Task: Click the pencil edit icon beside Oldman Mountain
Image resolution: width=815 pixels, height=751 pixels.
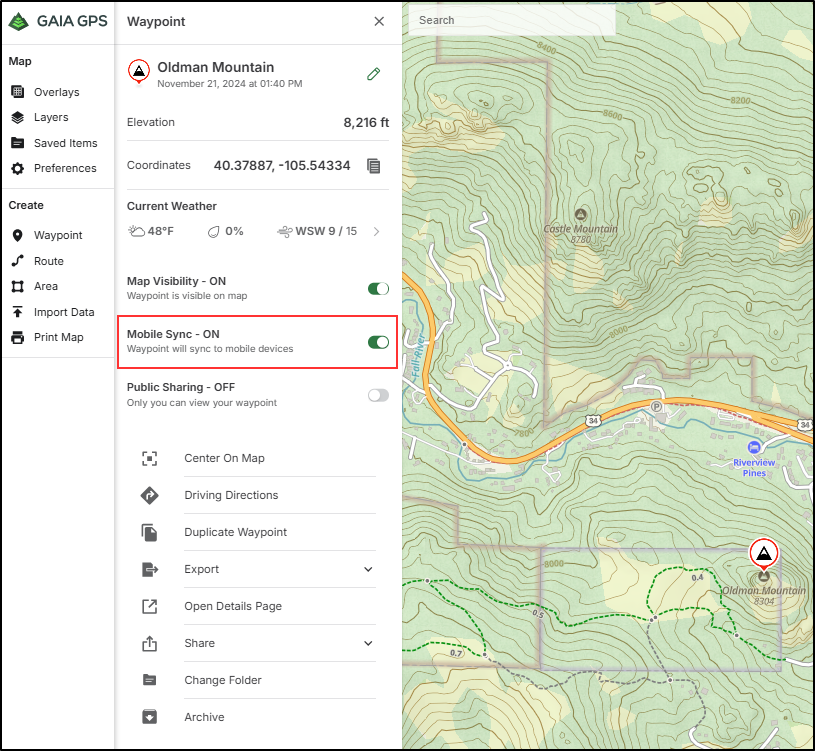Action: pyautogui.click(x=373, y=74)
